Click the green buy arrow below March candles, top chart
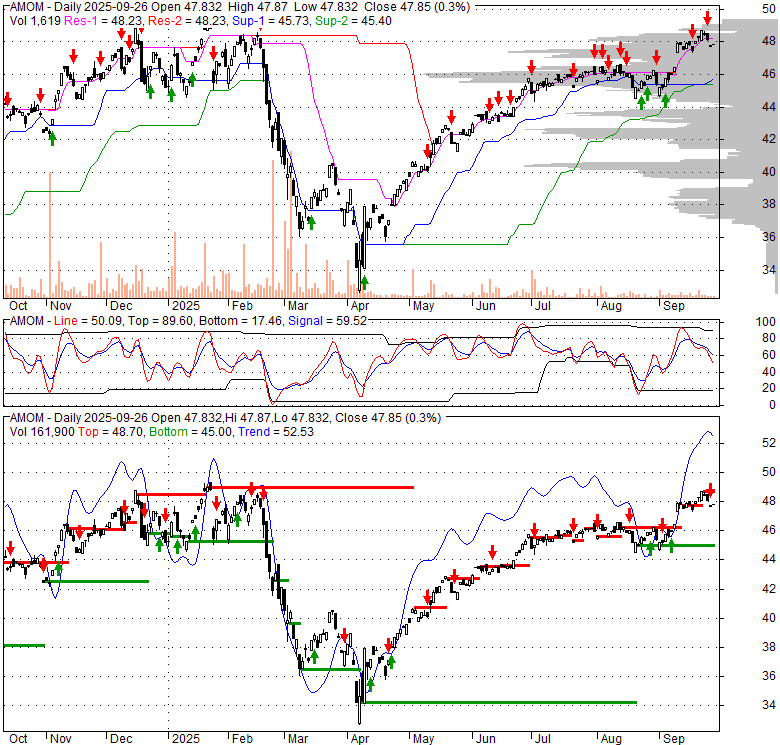This screenshot has height=745, width=780. click(x=311, y=222)
